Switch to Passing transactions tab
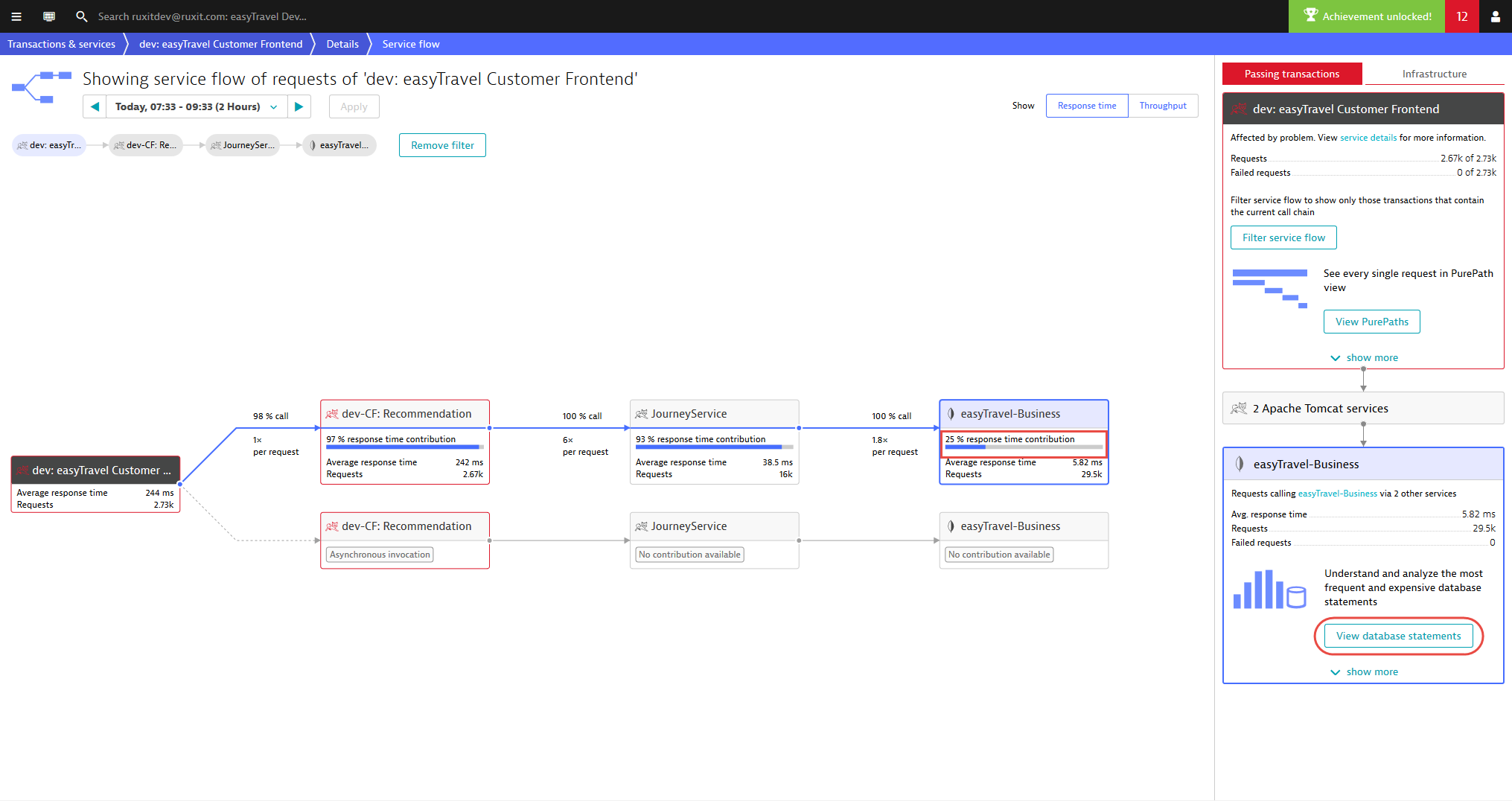 pyautogui.click(x=1292, y=74)
